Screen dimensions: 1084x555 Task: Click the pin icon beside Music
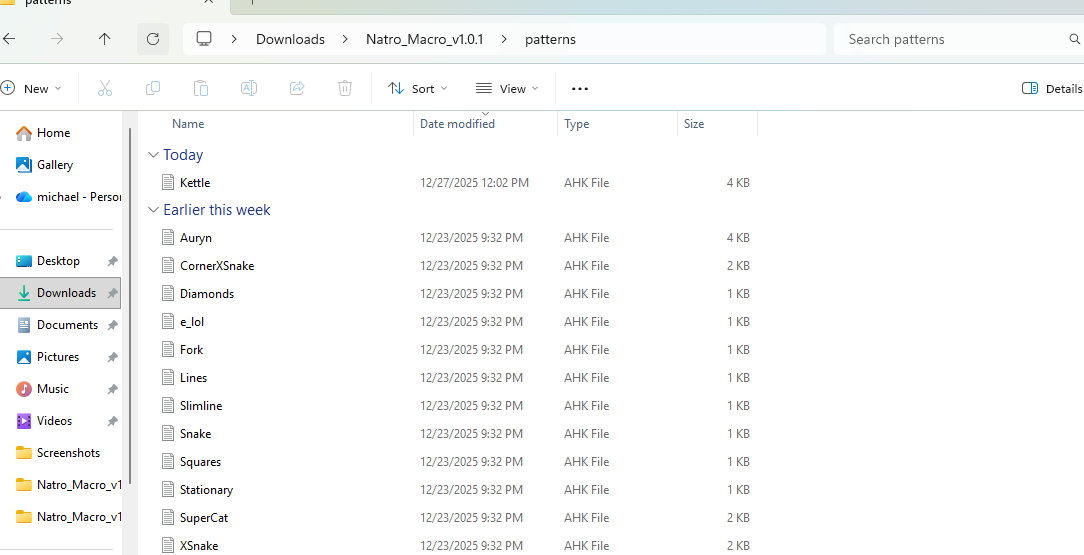pyautogui.click(x=112, y=389)
